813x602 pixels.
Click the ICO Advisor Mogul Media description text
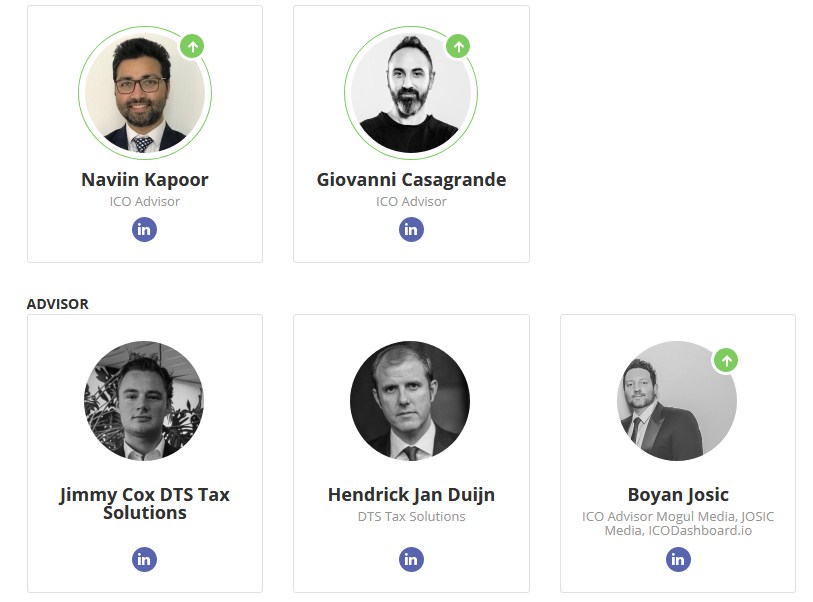678,523
